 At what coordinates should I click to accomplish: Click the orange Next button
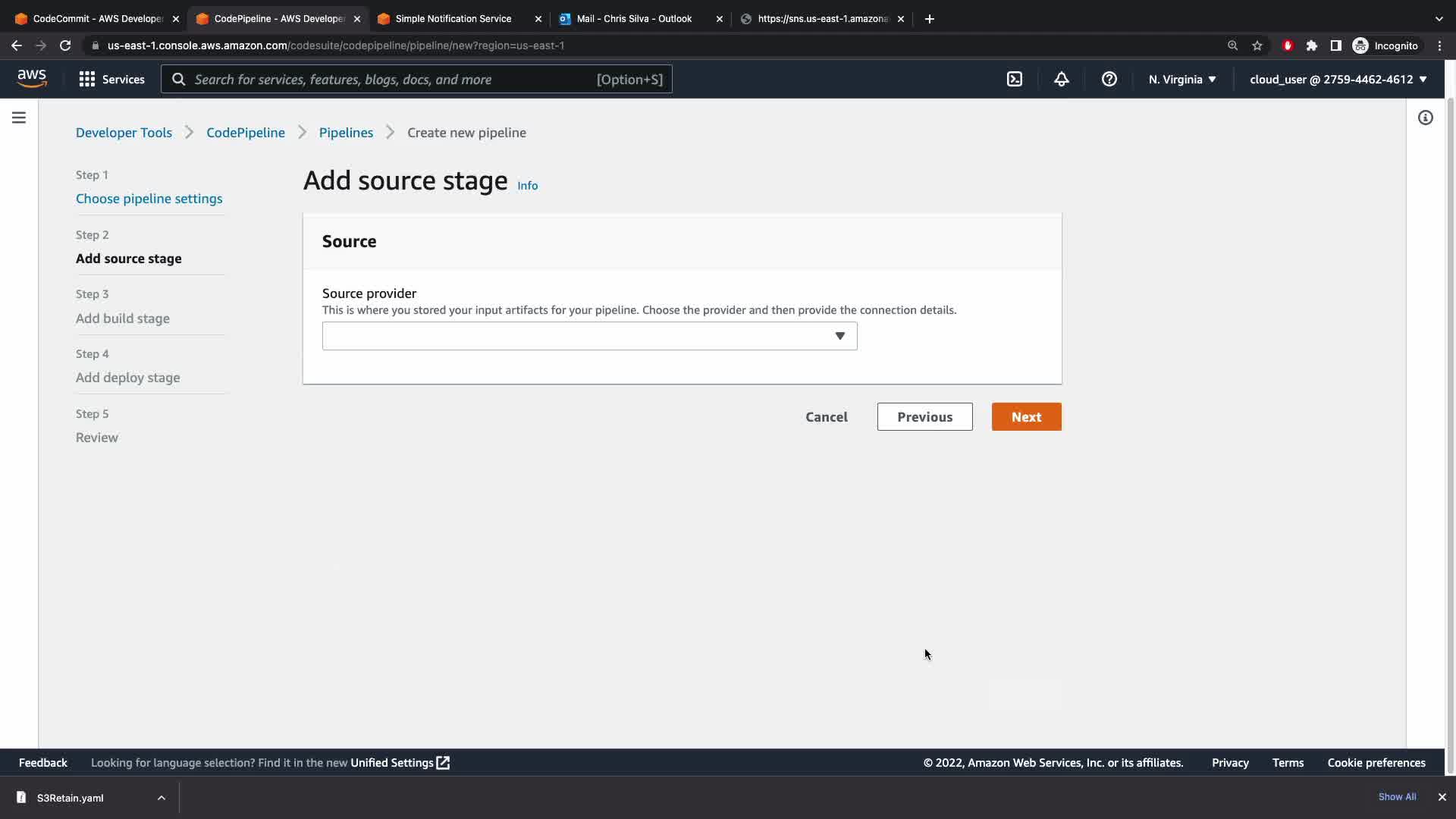tap(1026, 417)
